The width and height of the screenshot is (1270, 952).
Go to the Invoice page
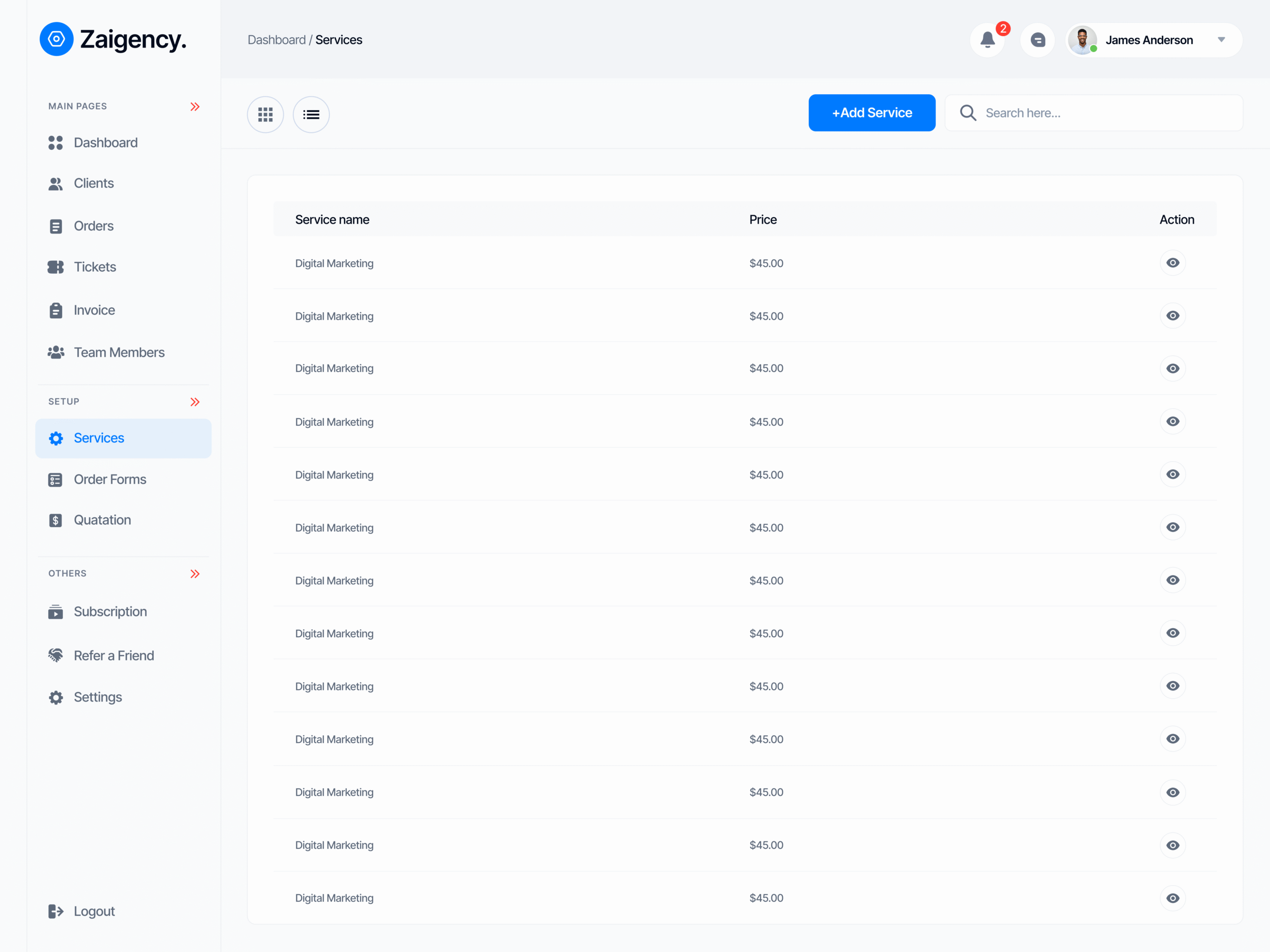click(x=94, y=310)
